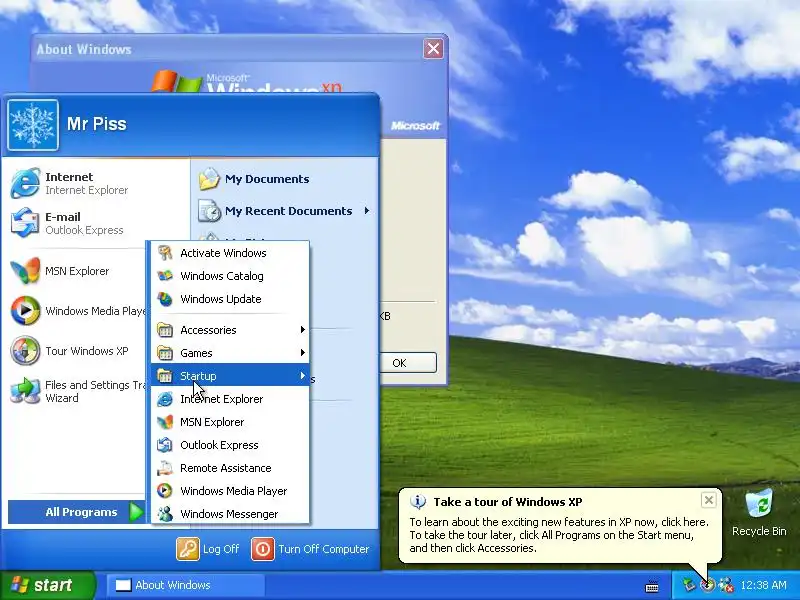Close the About Windows dialog
Viewport: 800px width, 600px height.
433,48
